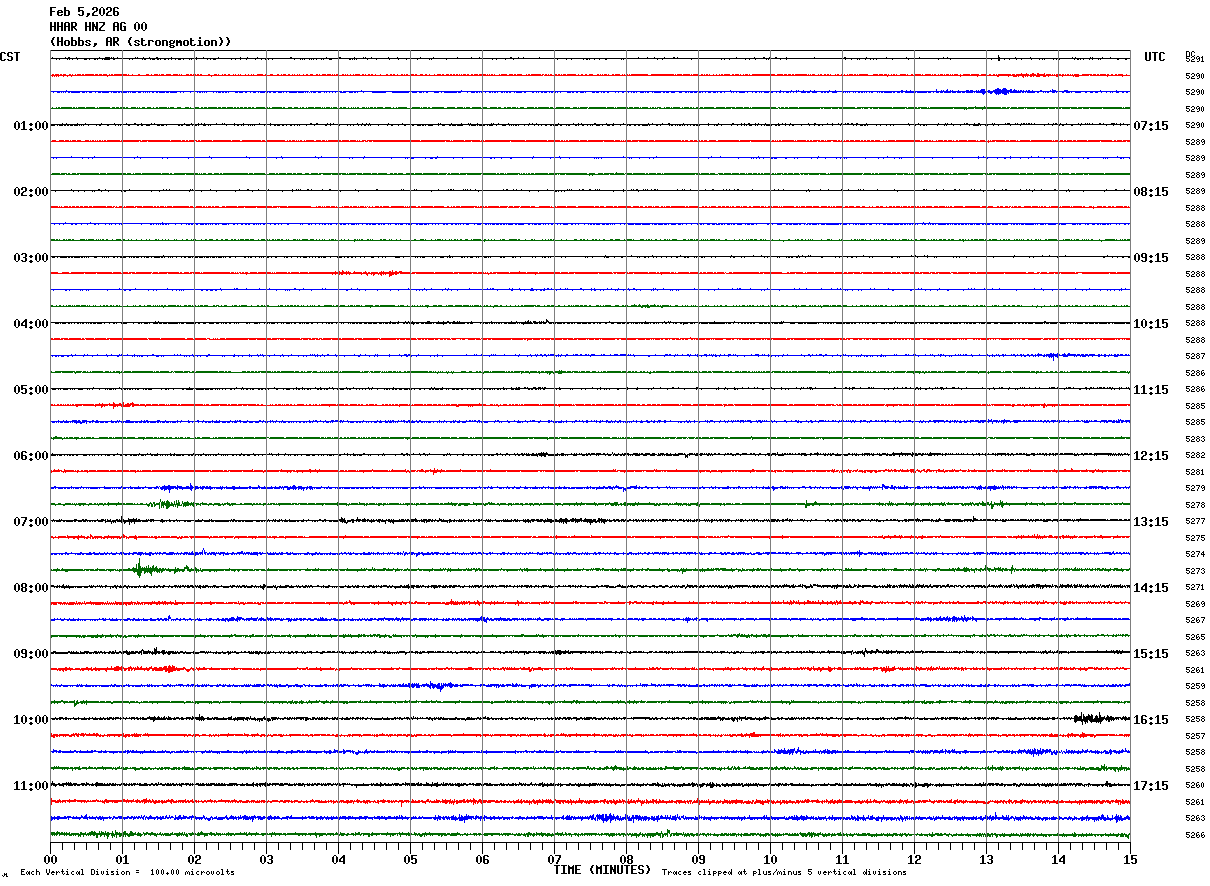The image size is (1210, 886).
Task: Click the 'TIME (MINUTES)' axis title
Action: click(x=602, y=870)
